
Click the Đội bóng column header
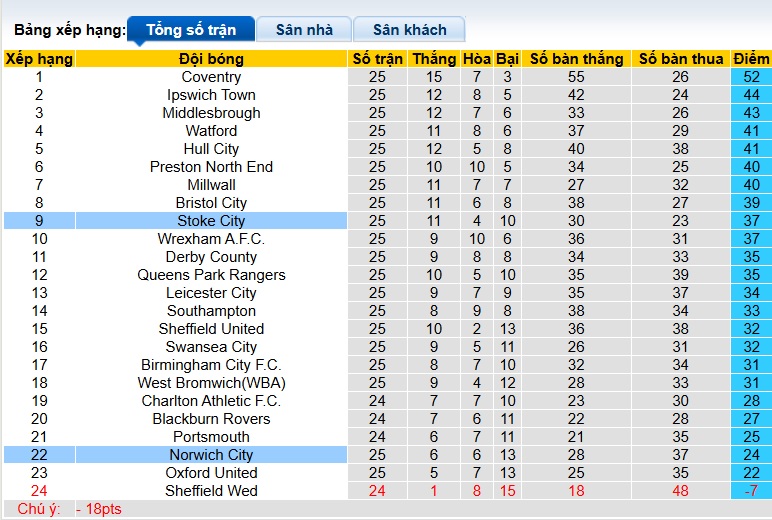(211, 59)
